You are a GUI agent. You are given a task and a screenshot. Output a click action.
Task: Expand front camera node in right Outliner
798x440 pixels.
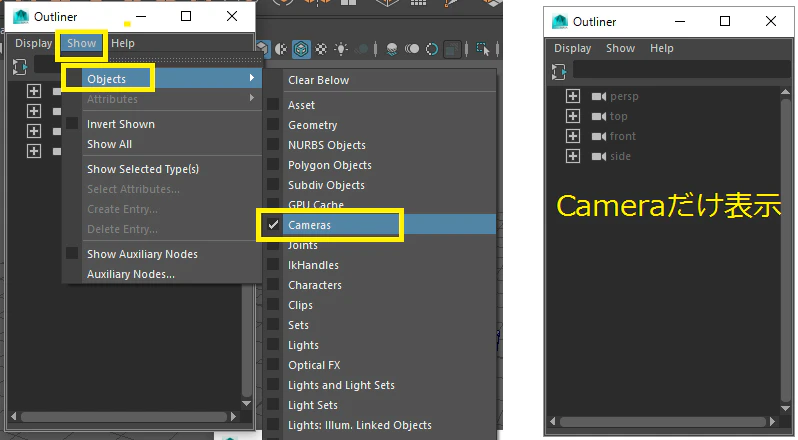[573, 136]
